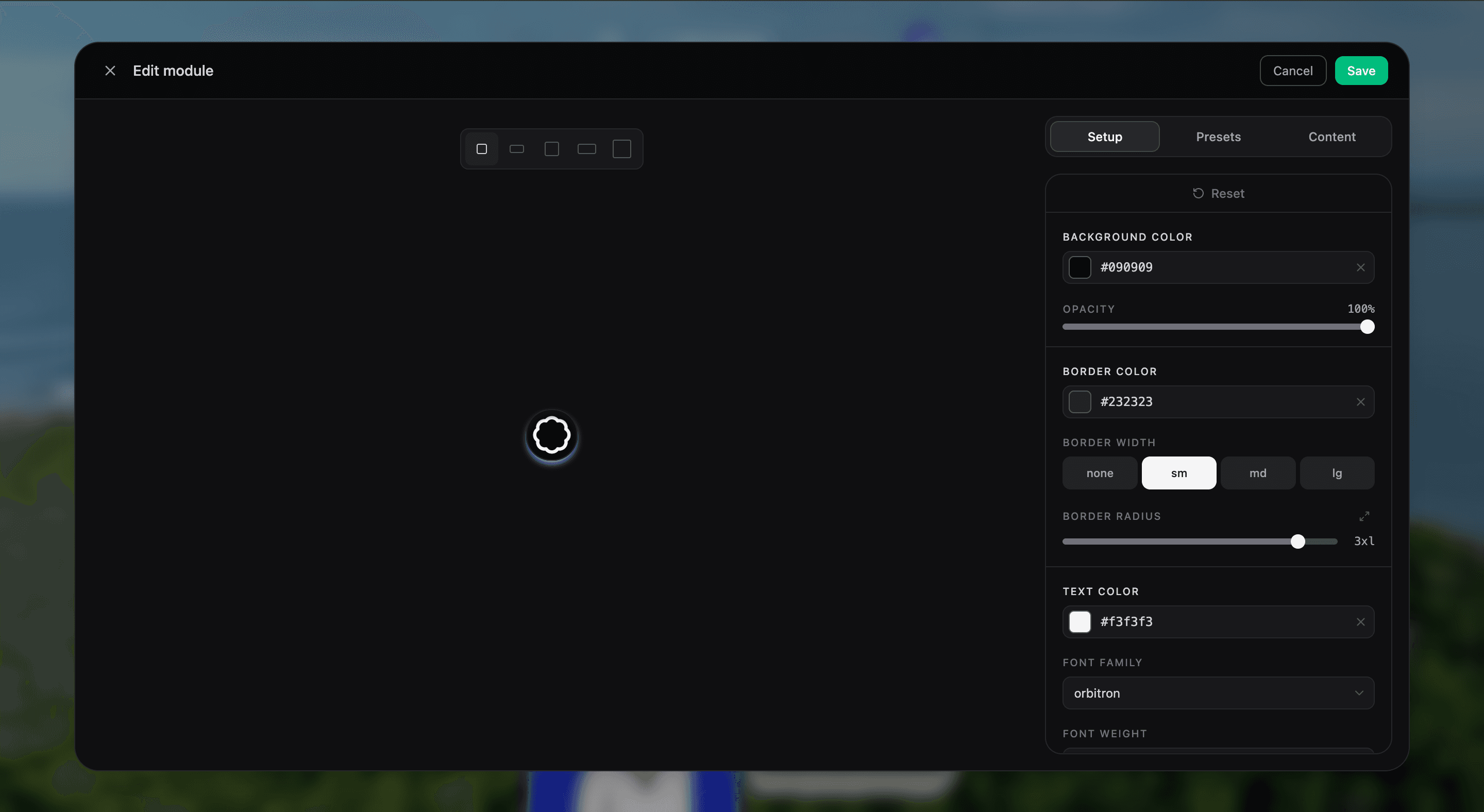Open the Font Family dropdown

[x=1218, y=693]
